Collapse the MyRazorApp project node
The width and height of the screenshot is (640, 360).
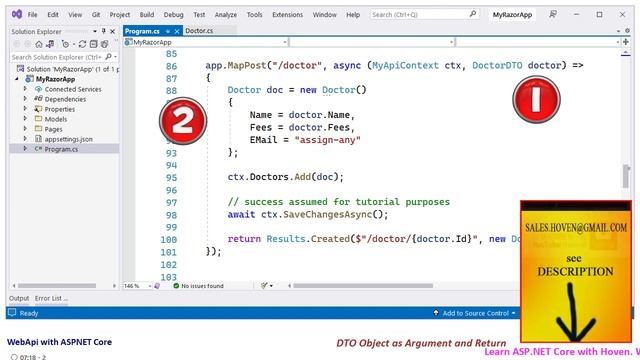pos(17,79)
